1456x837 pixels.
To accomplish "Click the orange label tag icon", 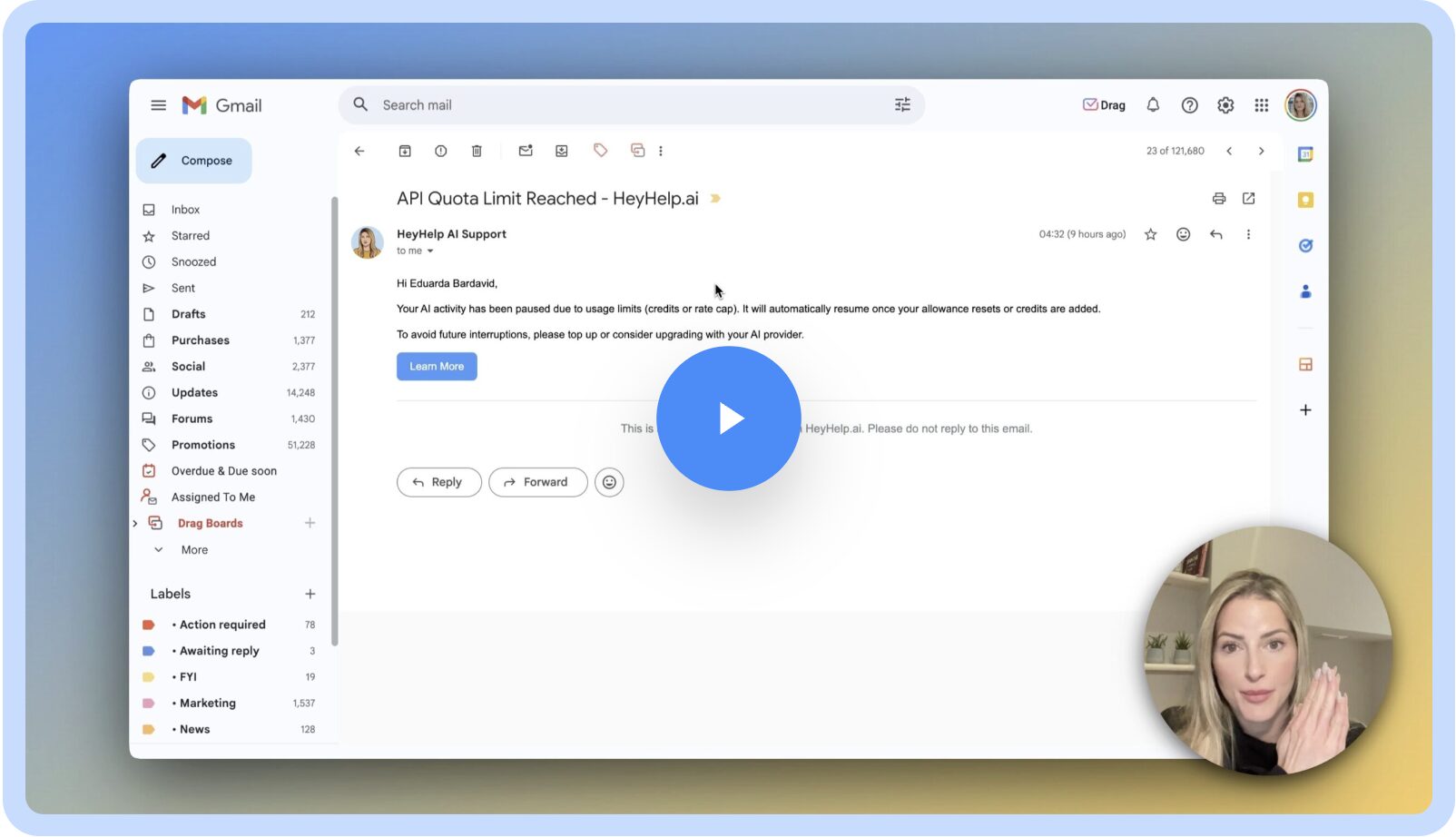I will [600, 151].
